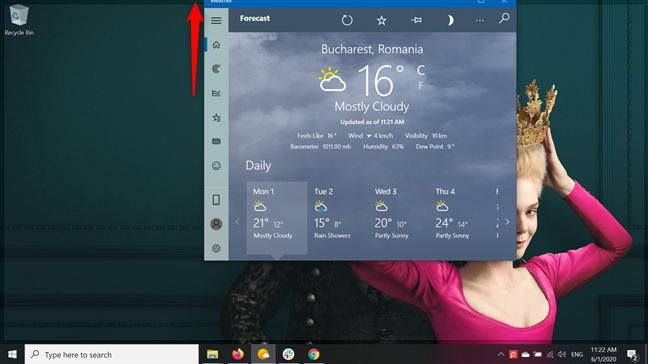Open OneDrive cloud tray icon
This screenshot has height=364, width=648.
[525, 354]
